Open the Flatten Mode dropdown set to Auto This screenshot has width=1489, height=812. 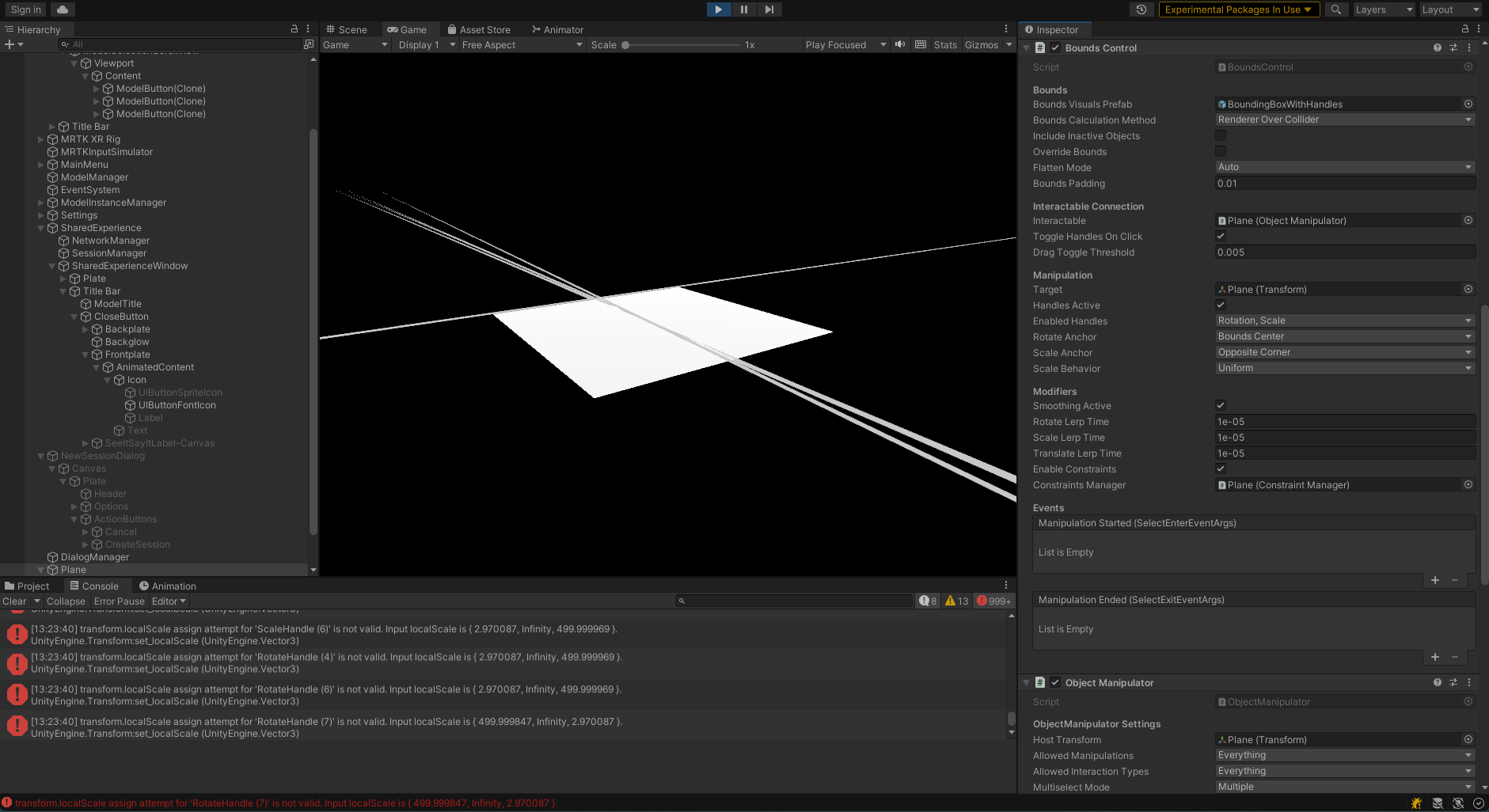click(1344, 166)
